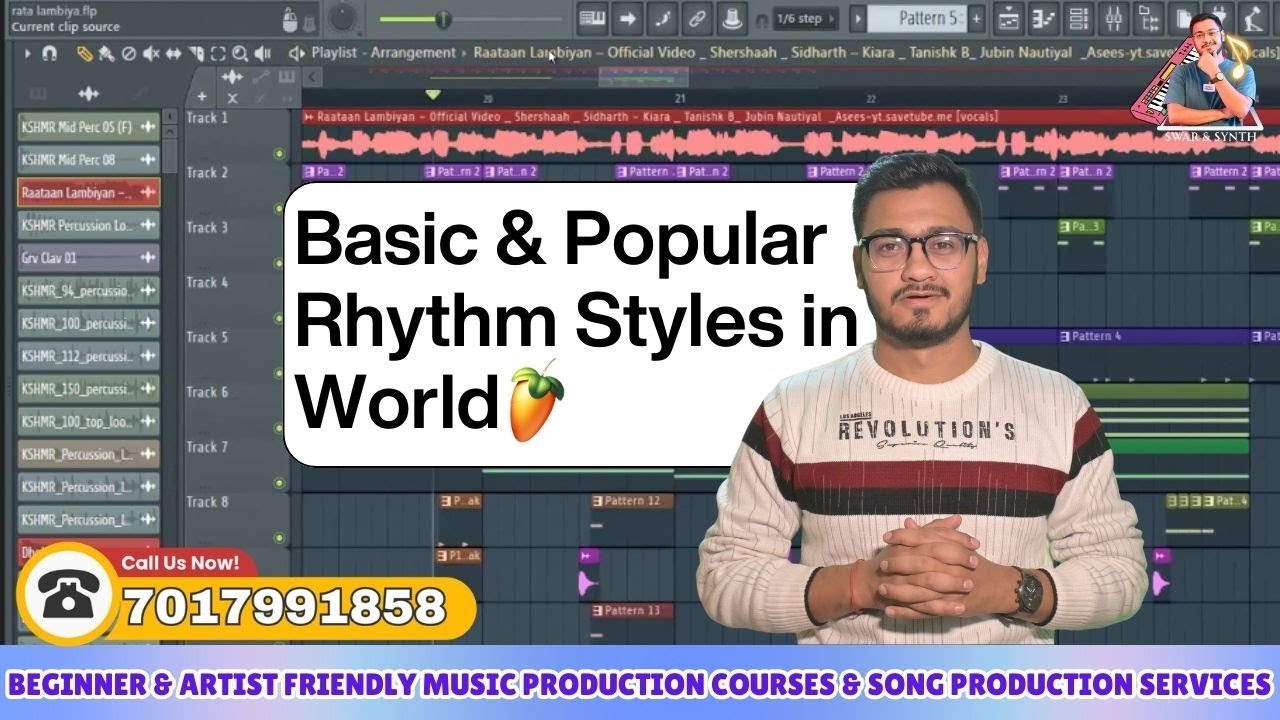1280x720 pixels.
Task: Select the Zoom magnifier tool
Action: [240, 53]
